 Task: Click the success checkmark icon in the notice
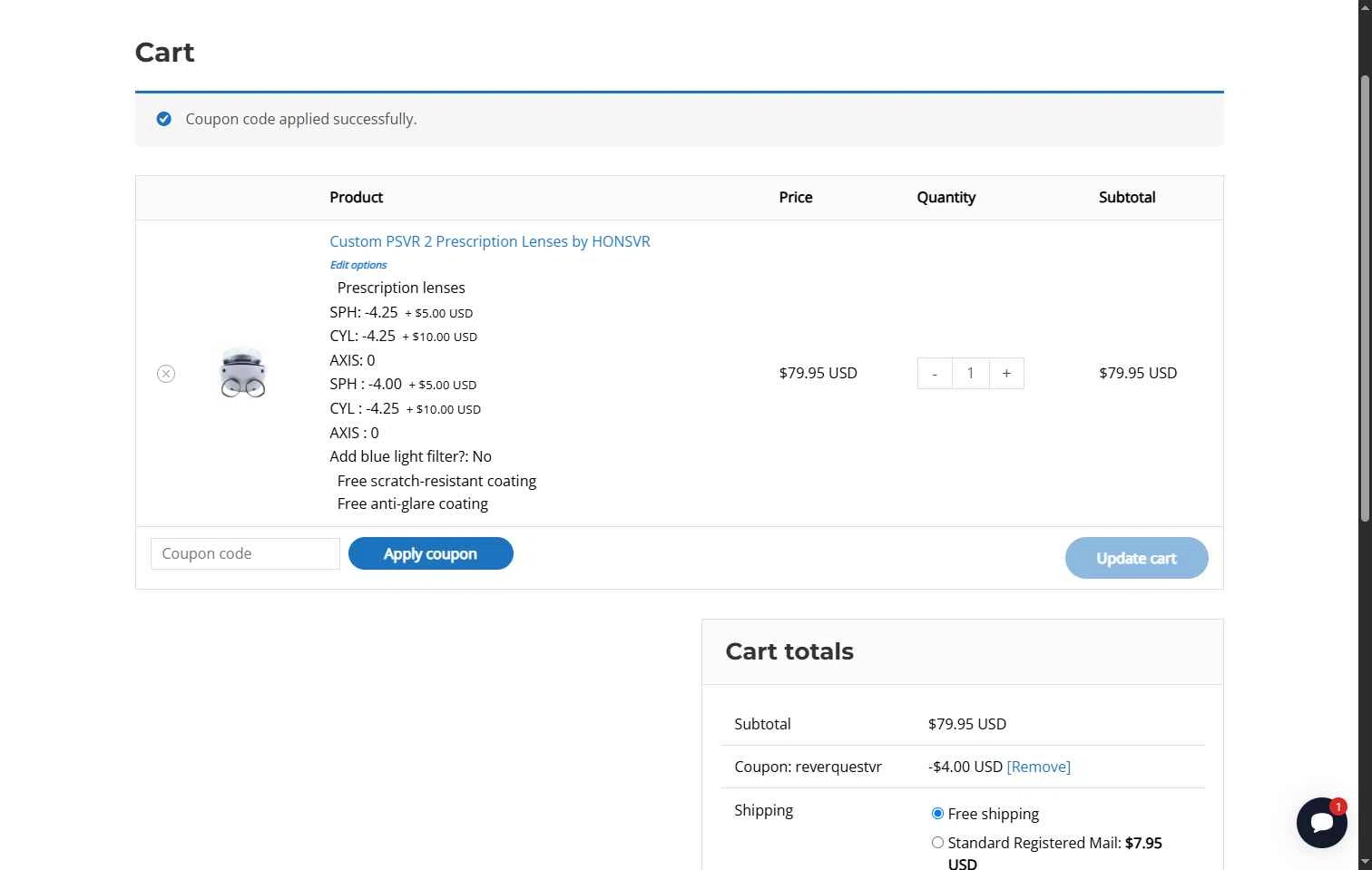164,119
